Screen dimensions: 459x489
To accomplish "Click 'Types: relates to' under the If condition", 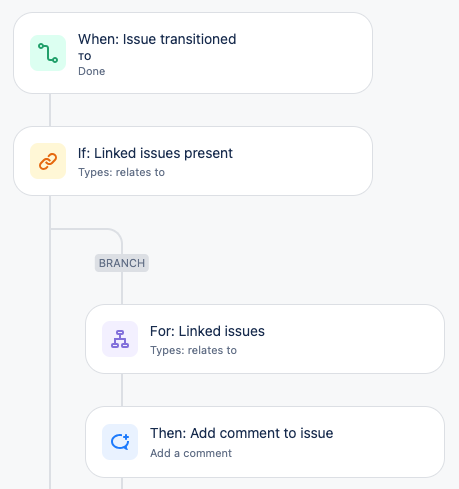I will (121, 172).
